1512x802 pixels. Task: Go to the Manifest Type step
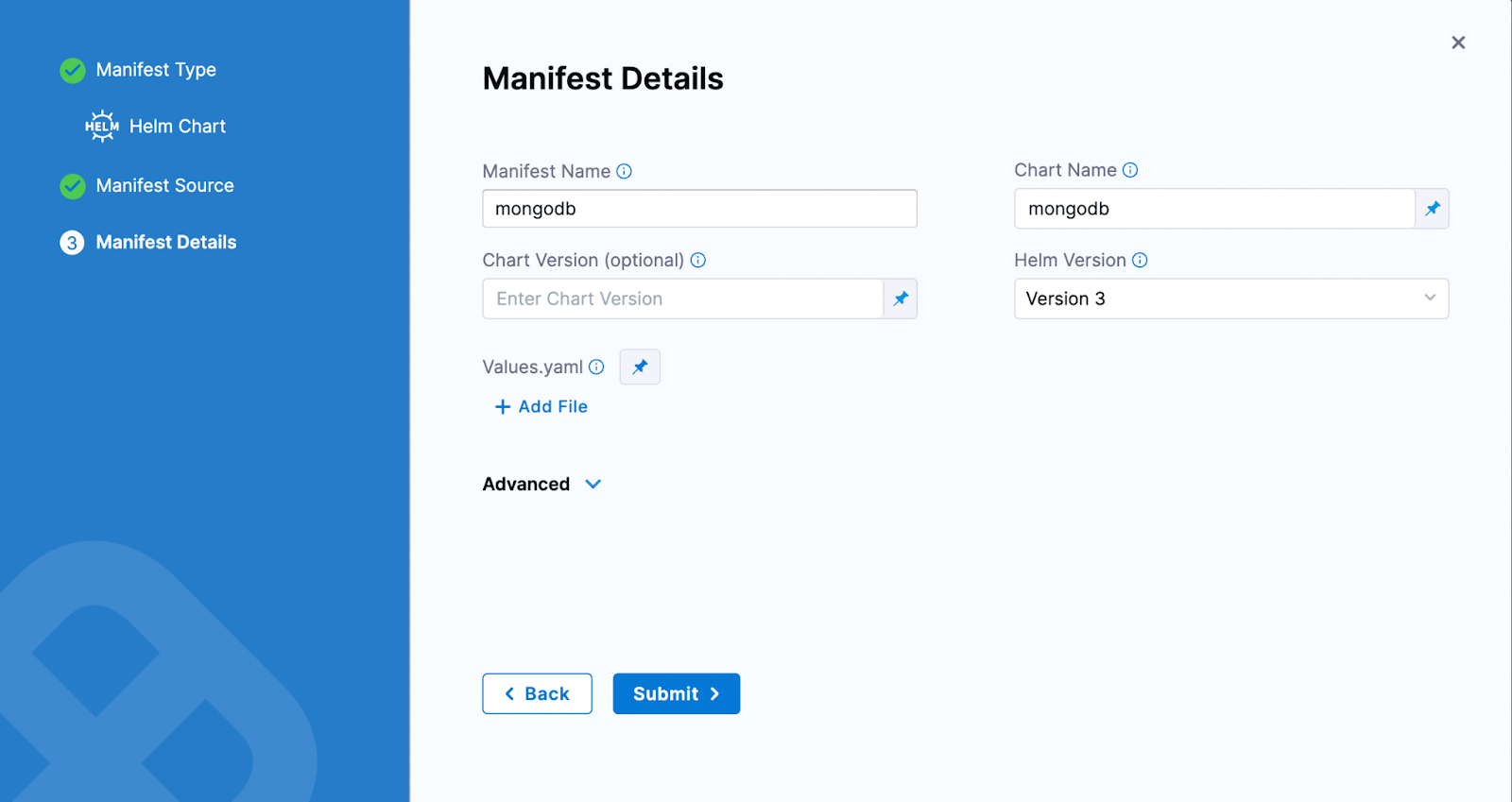(156, 70)
